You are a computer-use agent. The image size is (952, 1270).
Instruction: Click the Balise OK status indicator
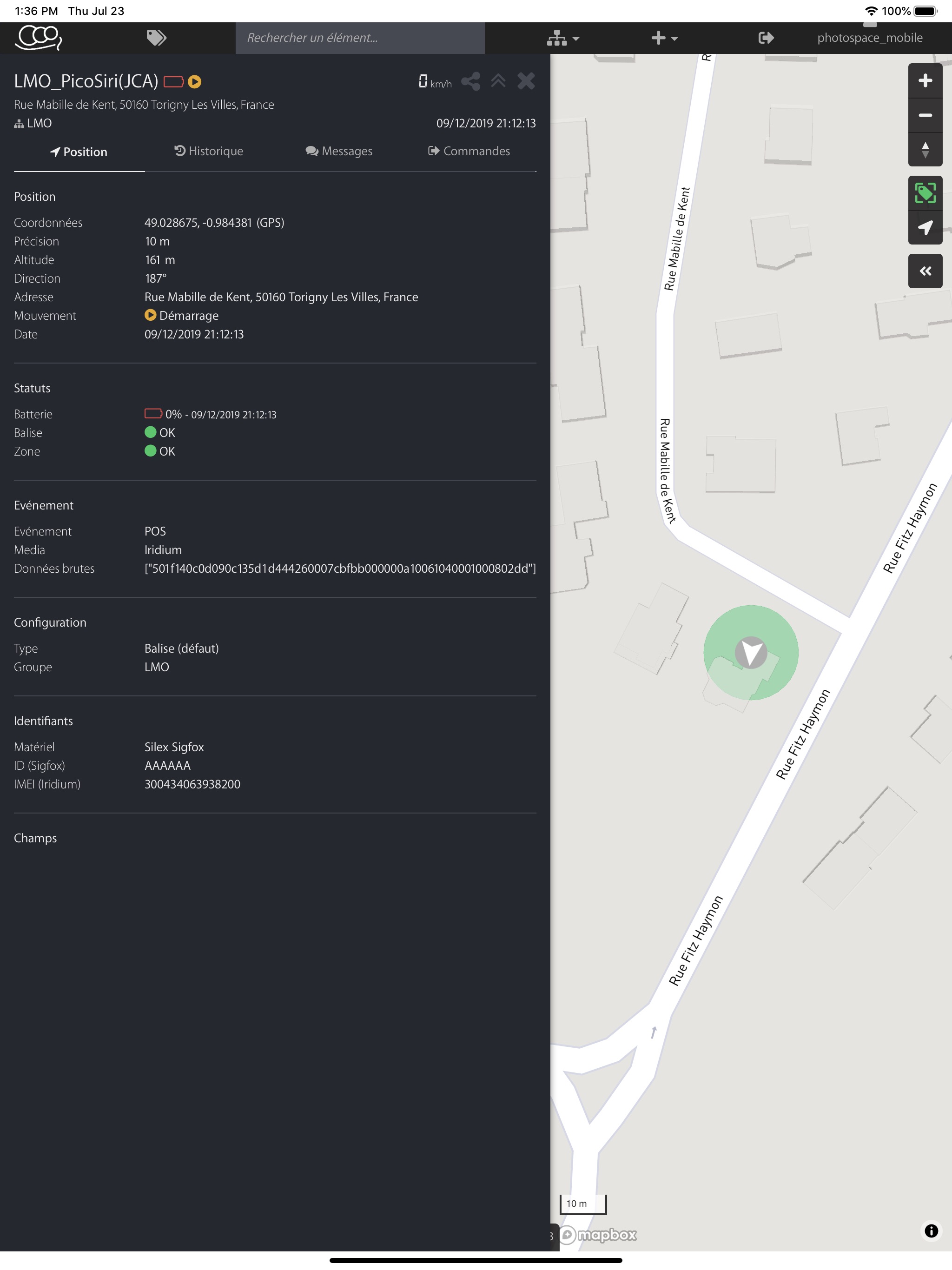pyautogui.click(x=159, y=433)
